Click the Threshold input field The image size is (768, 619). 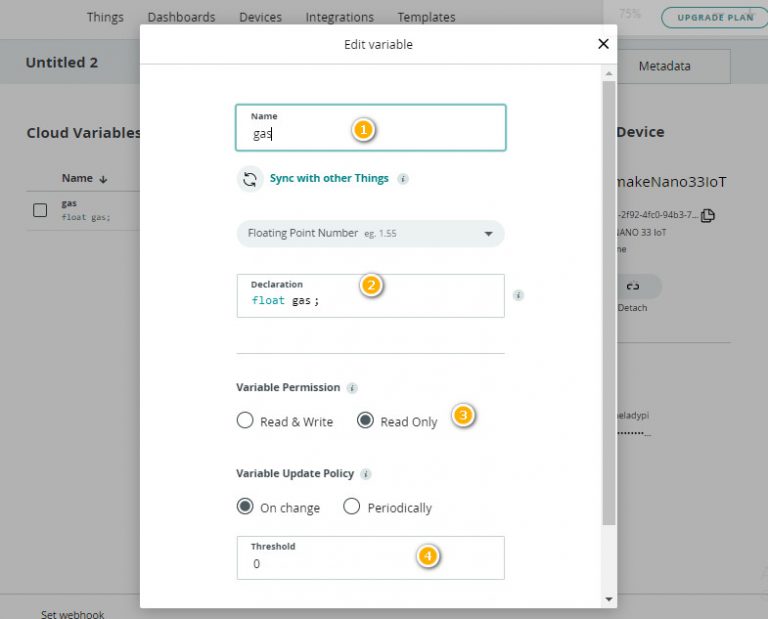click(x=371, y=558)
